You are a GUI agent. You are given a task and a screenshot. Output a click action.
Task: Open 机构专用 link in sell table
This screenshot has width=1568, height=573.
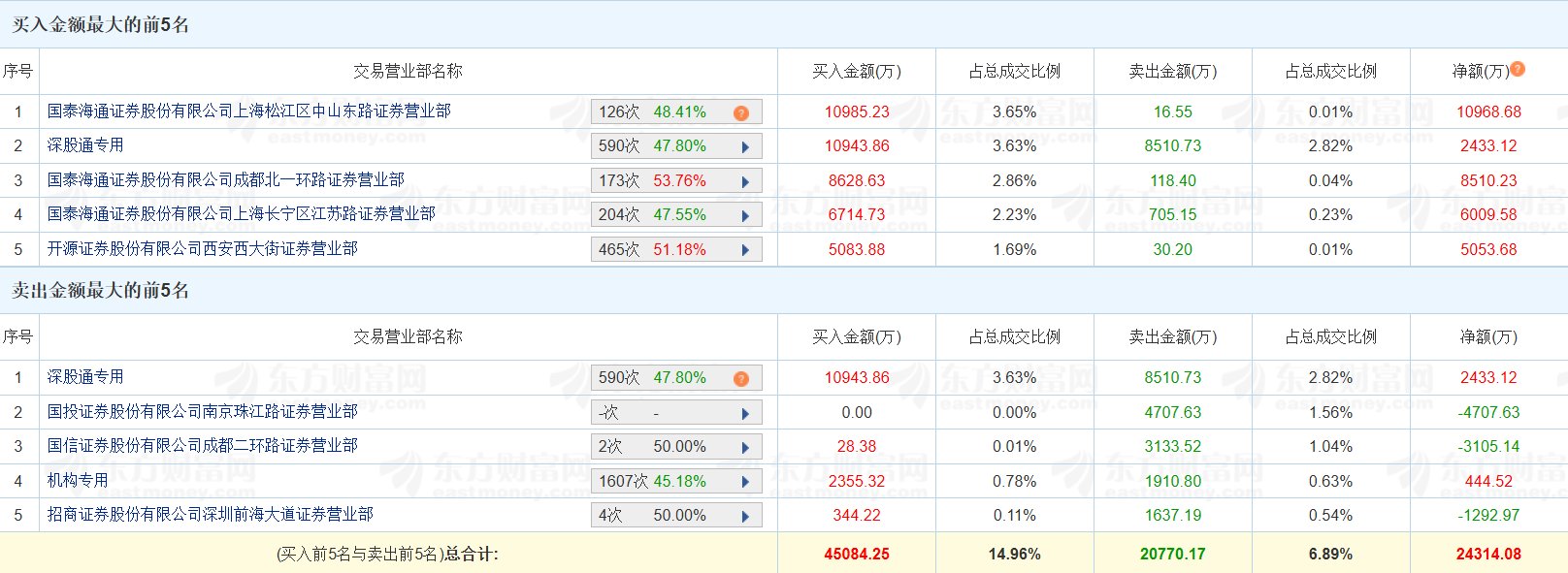78,480
